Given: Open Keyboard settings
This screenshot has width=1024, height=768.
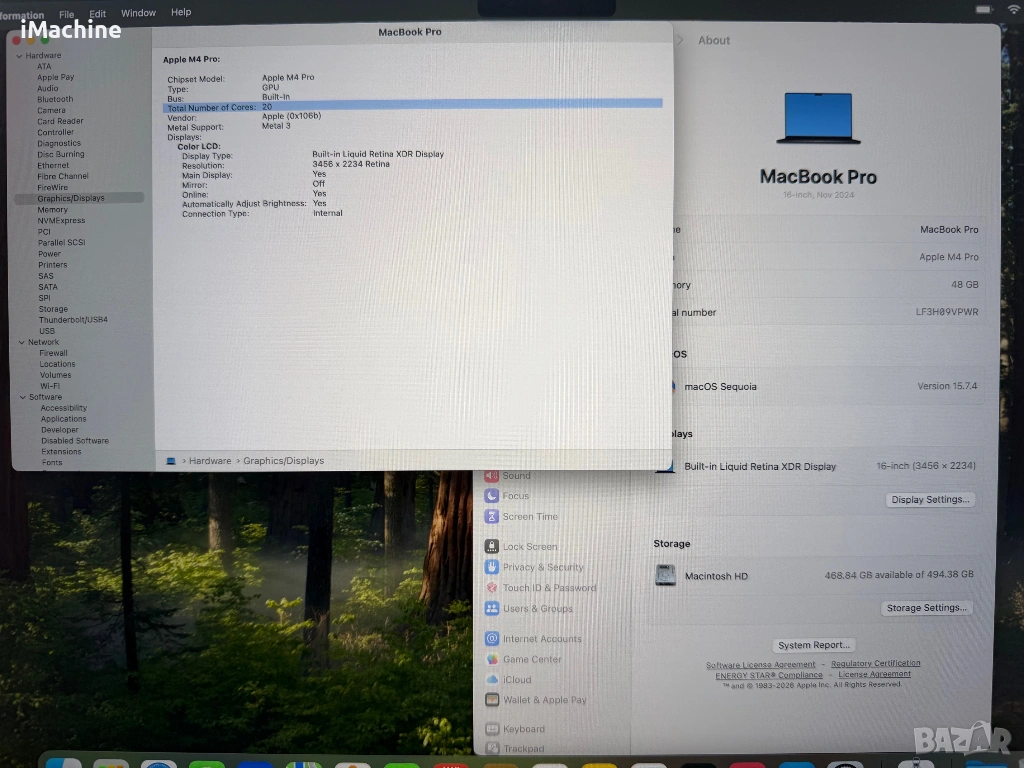Looking at the screenshot, I should coord(524,729).
